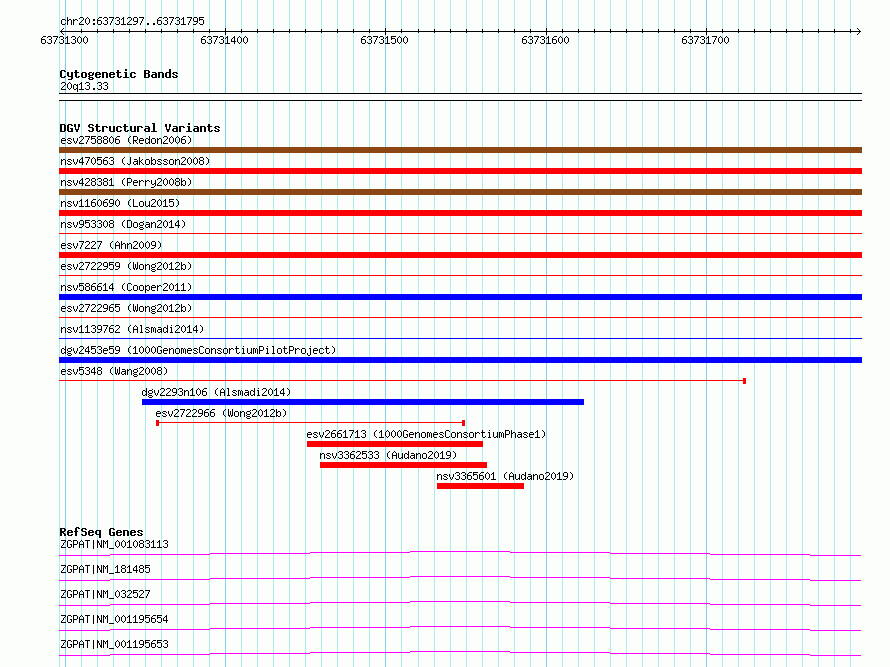This screenshot has width=890, height=667.
Task: Click the DGV Structural Variants track title
Action: click(x=140, y=128)
